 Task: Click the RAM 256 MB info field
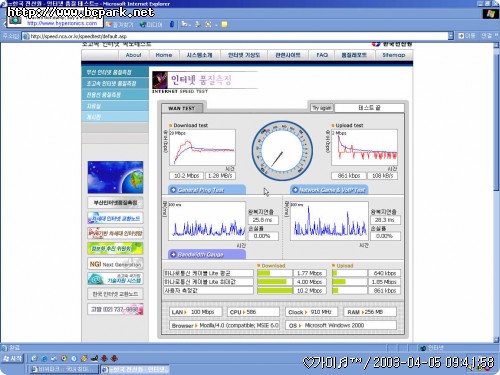[x=370, y=312]
